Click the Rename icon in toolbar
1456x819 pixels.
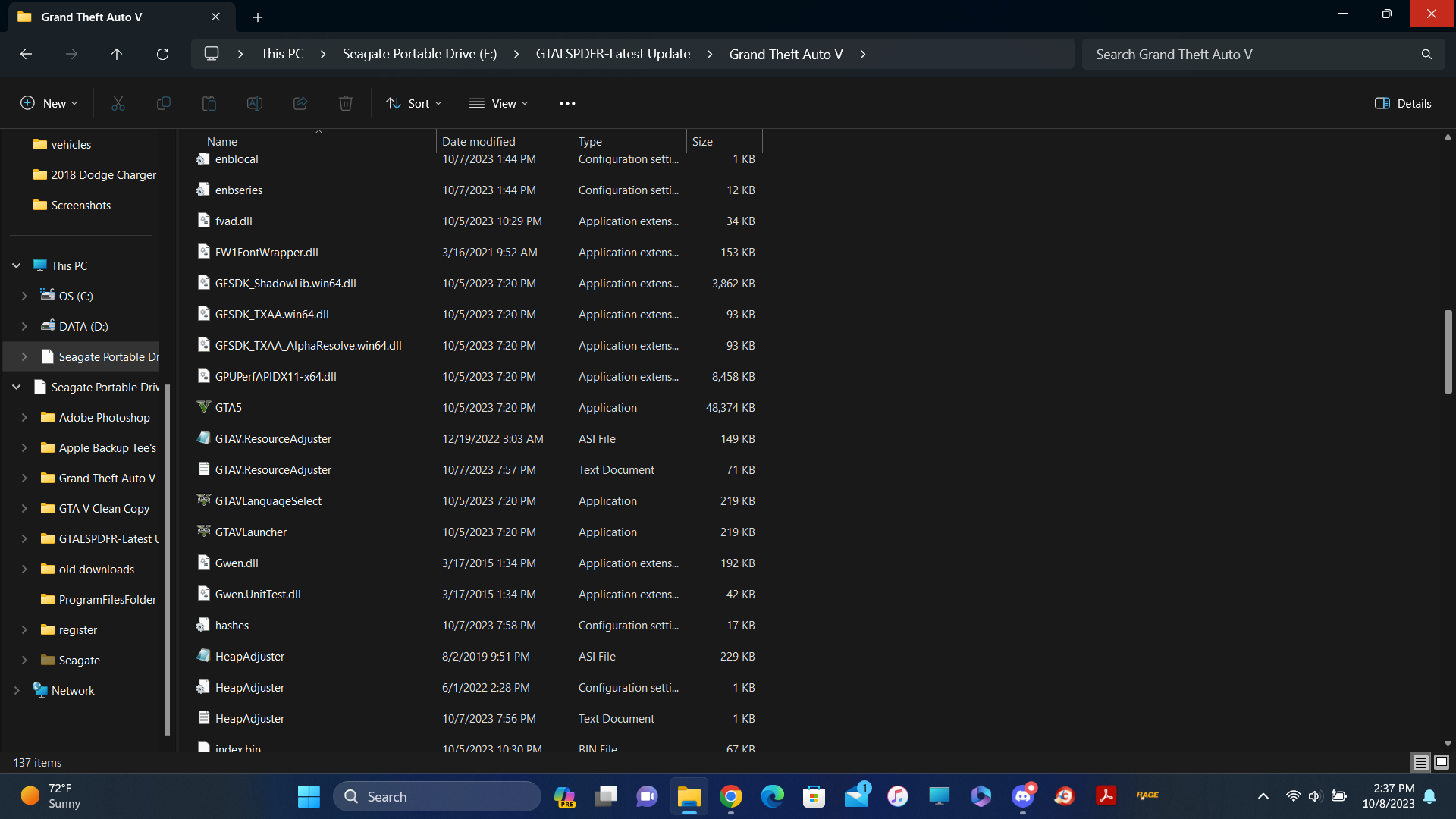(x=255, y=103)
